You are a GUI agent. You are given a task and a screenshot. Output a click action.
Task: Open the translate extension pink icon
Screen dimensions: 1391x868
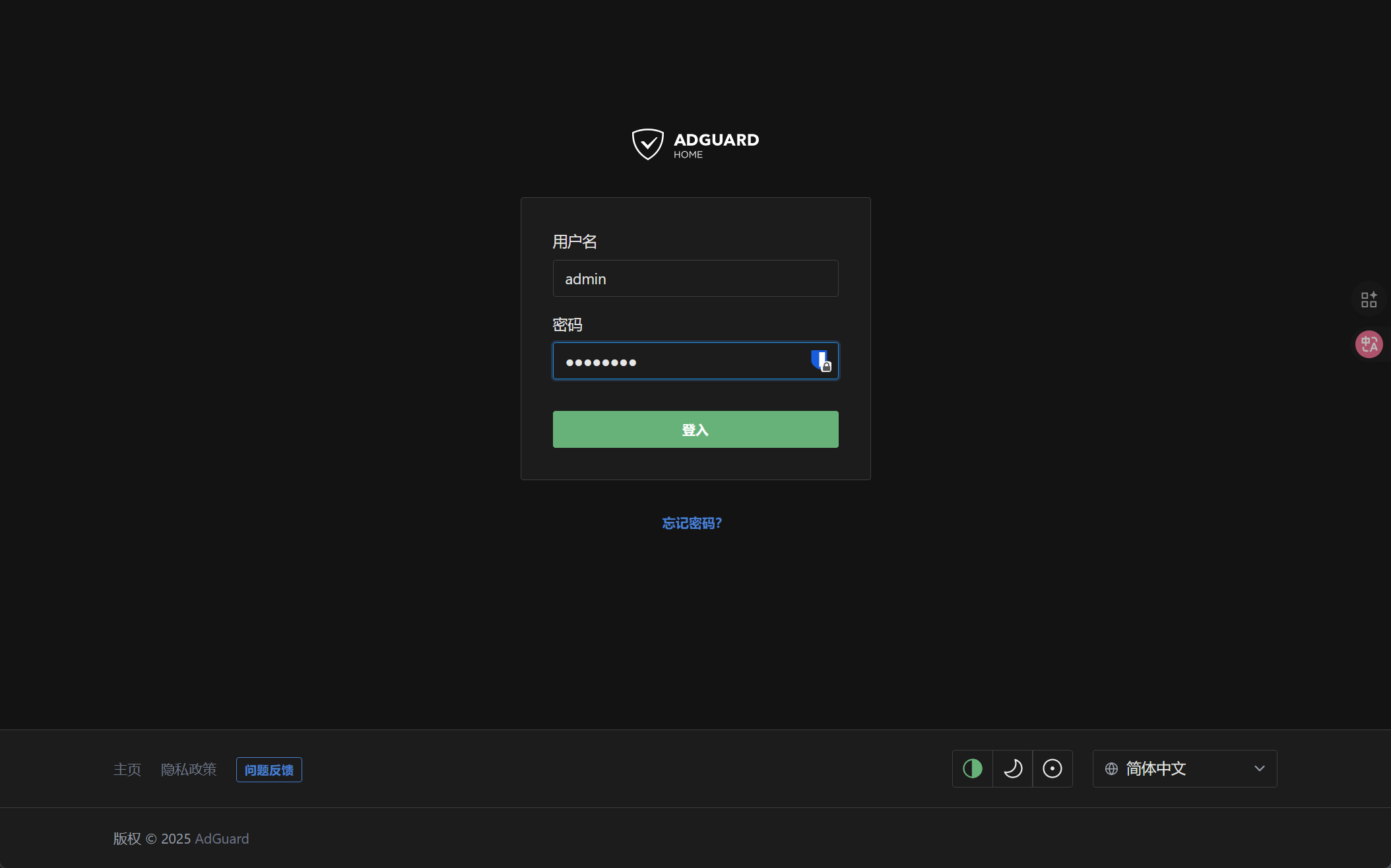1369,344
